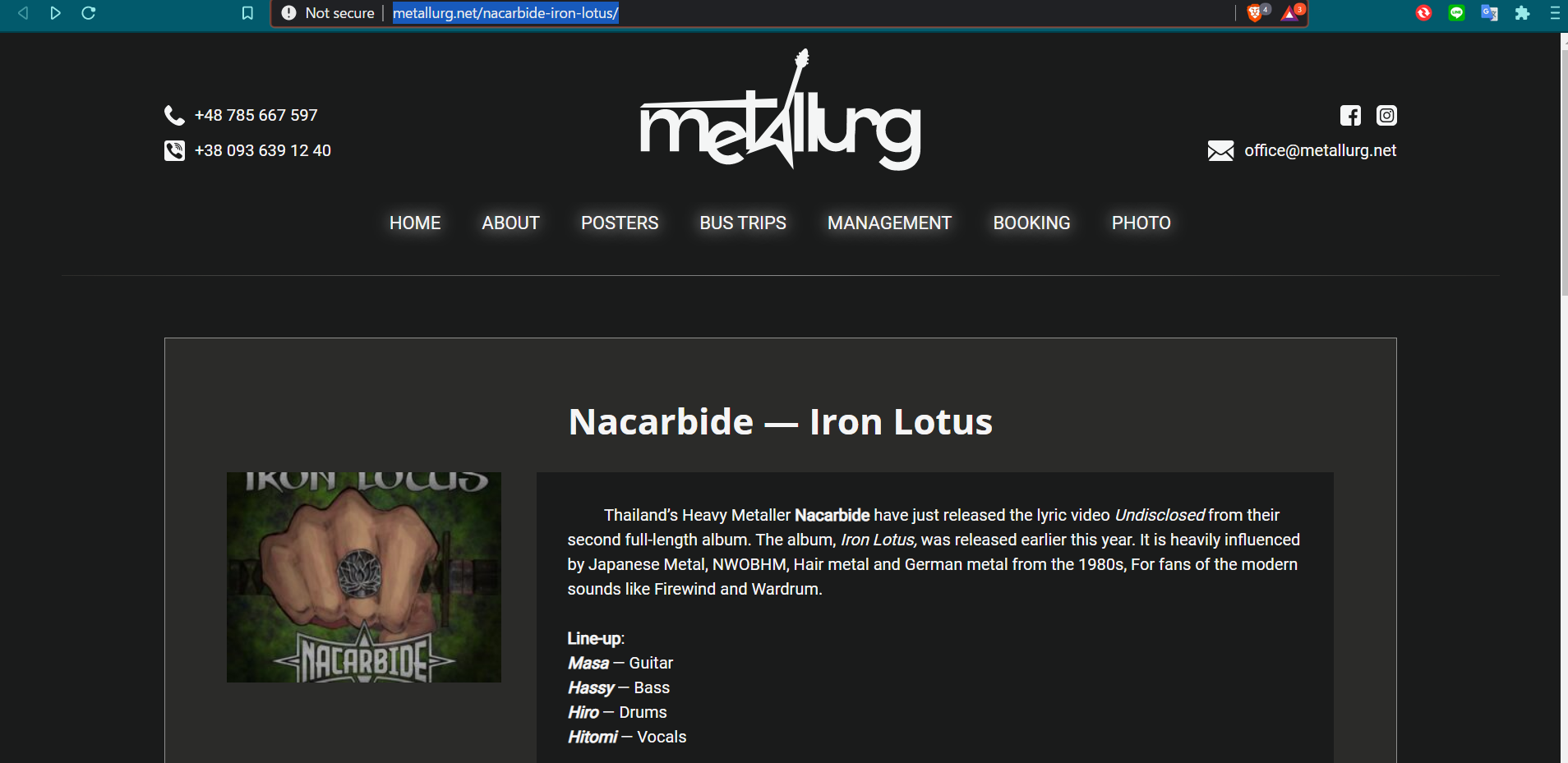This screenshot has height=763, width=1568.
Task: Bookmark this page with the bookmark icon
Action: [x=247, y=13]
